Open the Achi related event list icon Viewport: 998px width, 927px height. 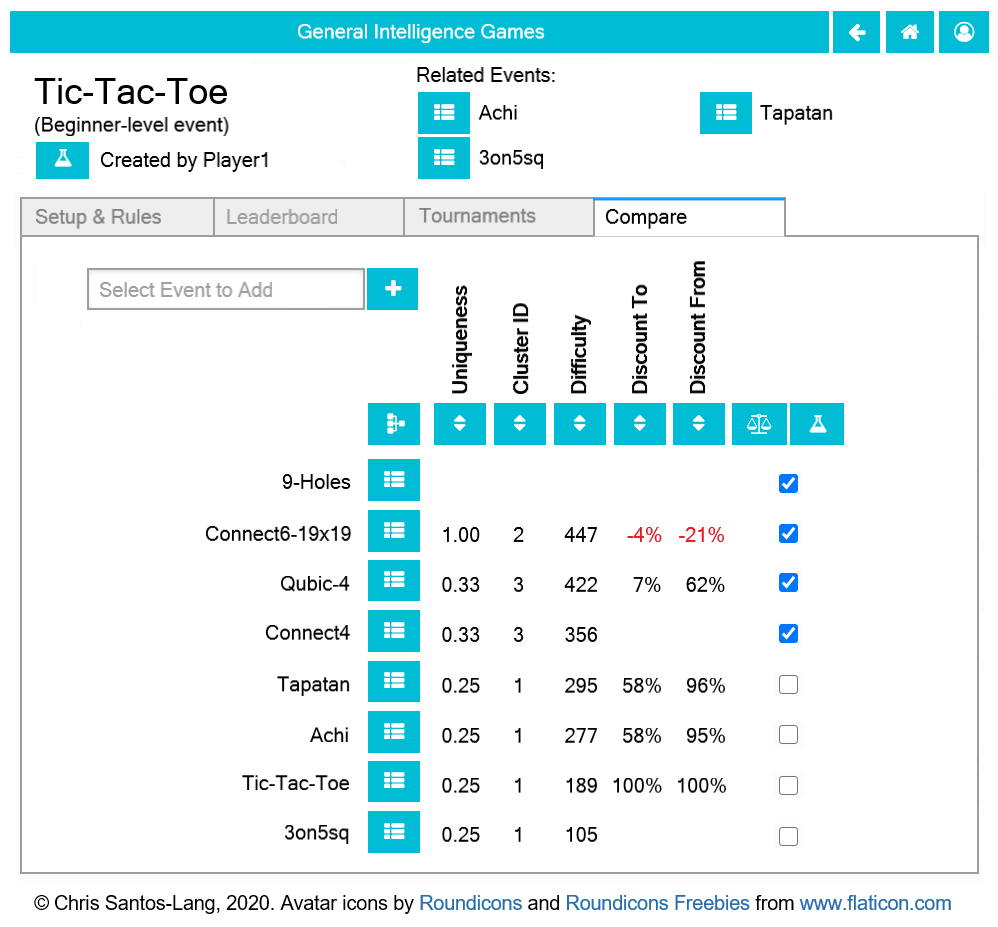(444, 113)
